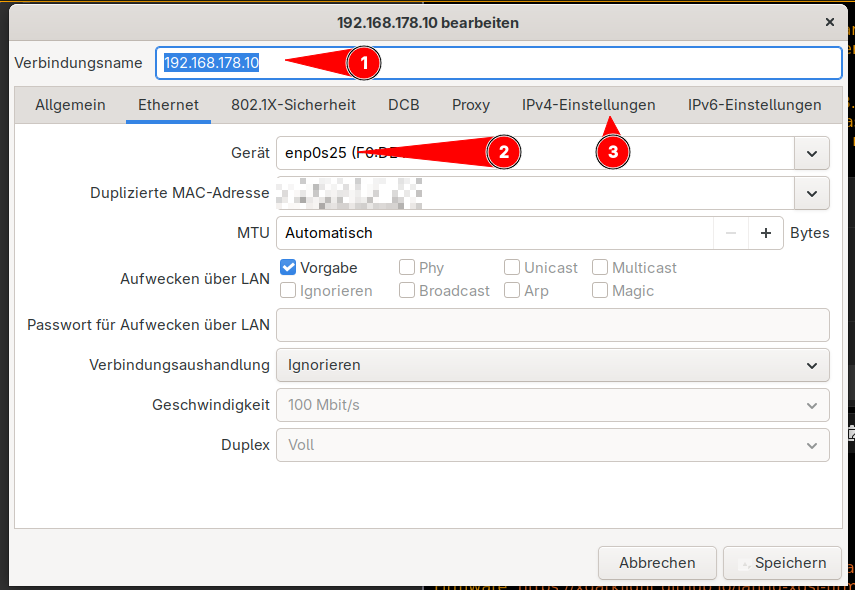This screenshot has width=855, height=590.
Task: Open the Duplex dropdown
Action: [812, 445]
